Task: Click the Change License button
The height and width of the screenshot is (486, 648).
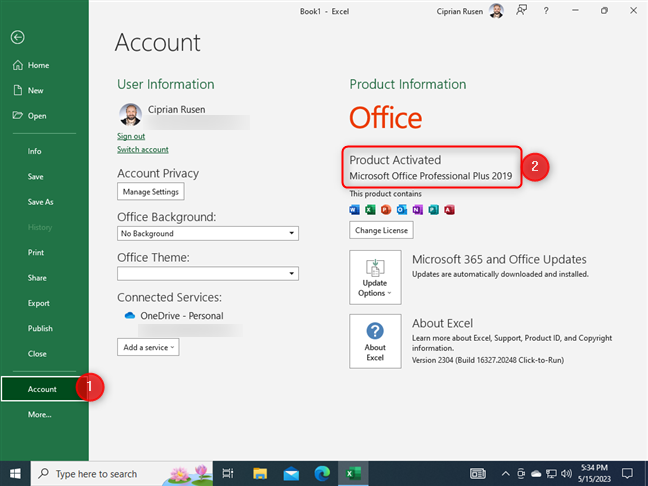Action: tap(381, 230)
